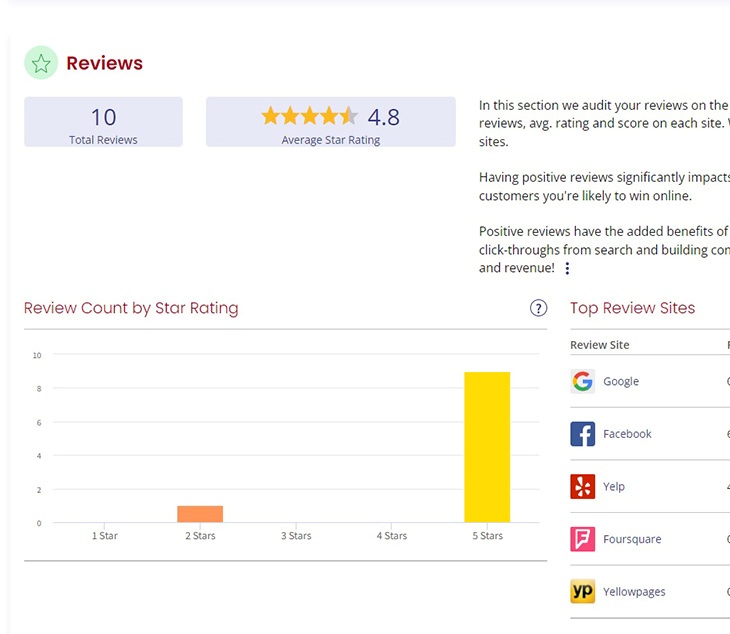Click the orange 2 Stars bar
This screenshot has height=634, width=730.
(x=200, y=514)
